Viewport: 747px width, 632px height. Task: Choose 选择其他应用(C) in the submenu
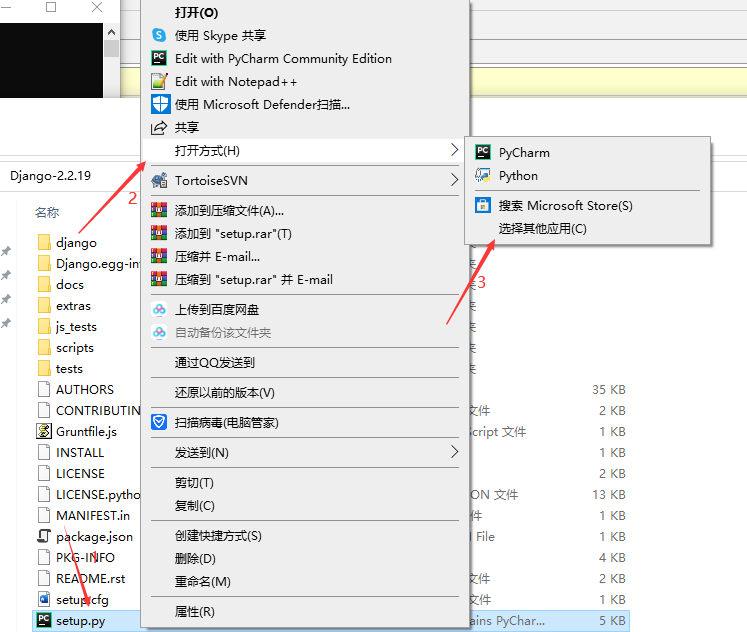click(542, 229)
